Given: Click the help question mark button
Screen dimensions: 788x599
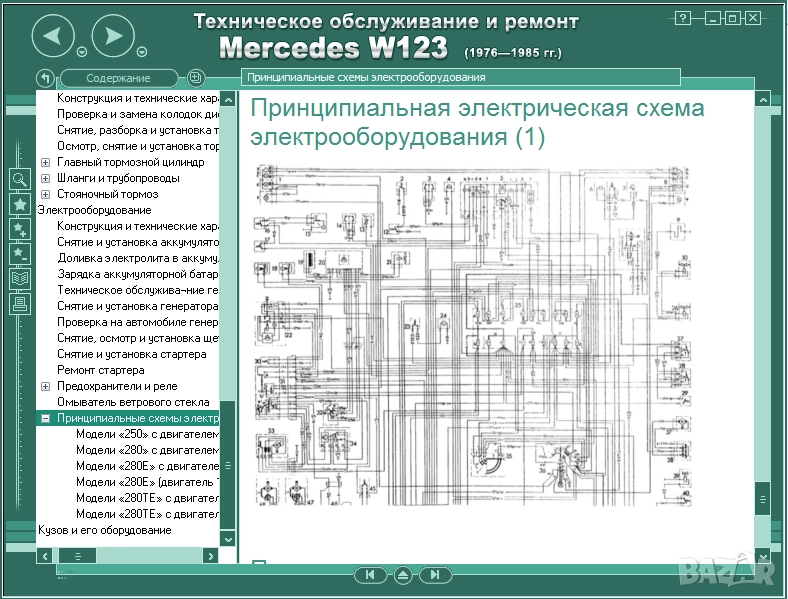Looking at the screenshot, I should click(683, 18).
